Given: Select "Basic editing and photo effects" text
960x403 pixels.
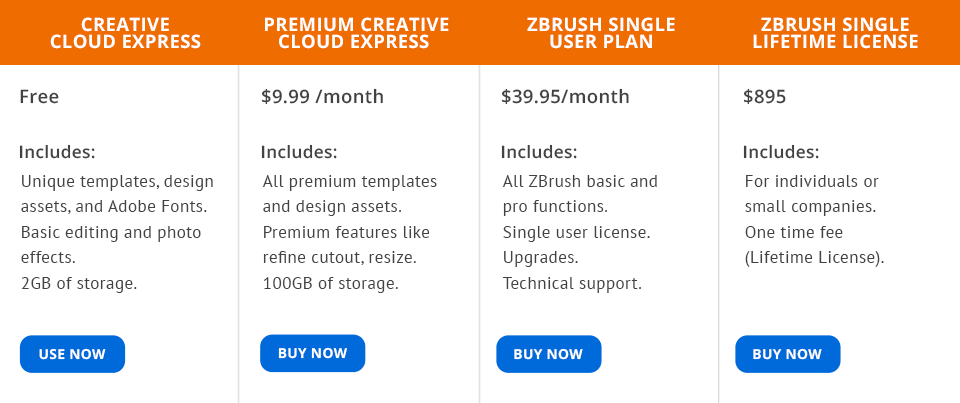Looking at the screenshot, I should tap(110, 244).
